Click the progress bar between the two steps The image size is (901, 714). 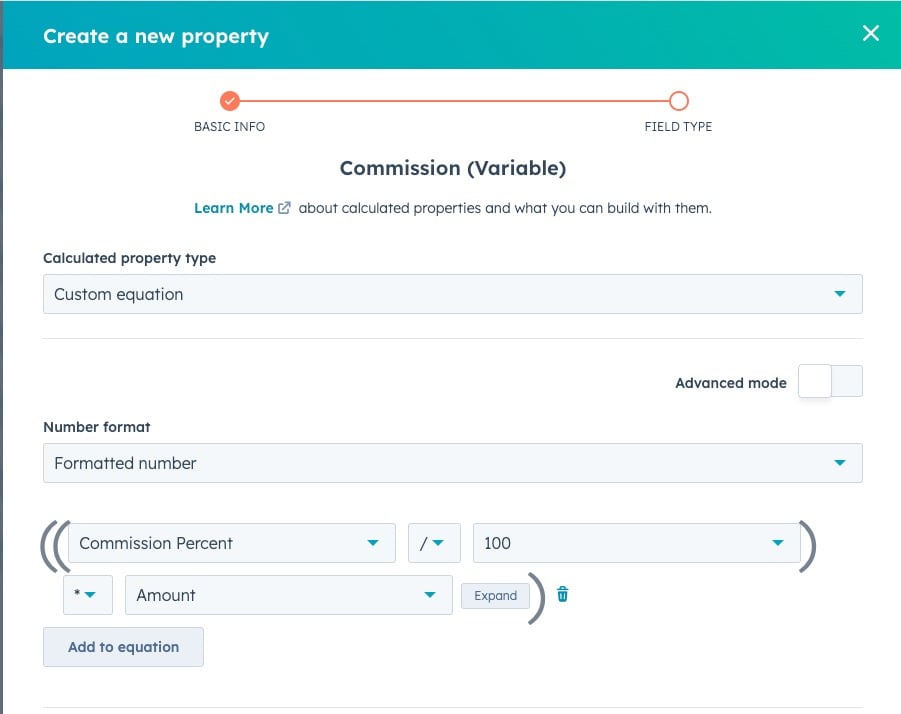coord(455,101)
